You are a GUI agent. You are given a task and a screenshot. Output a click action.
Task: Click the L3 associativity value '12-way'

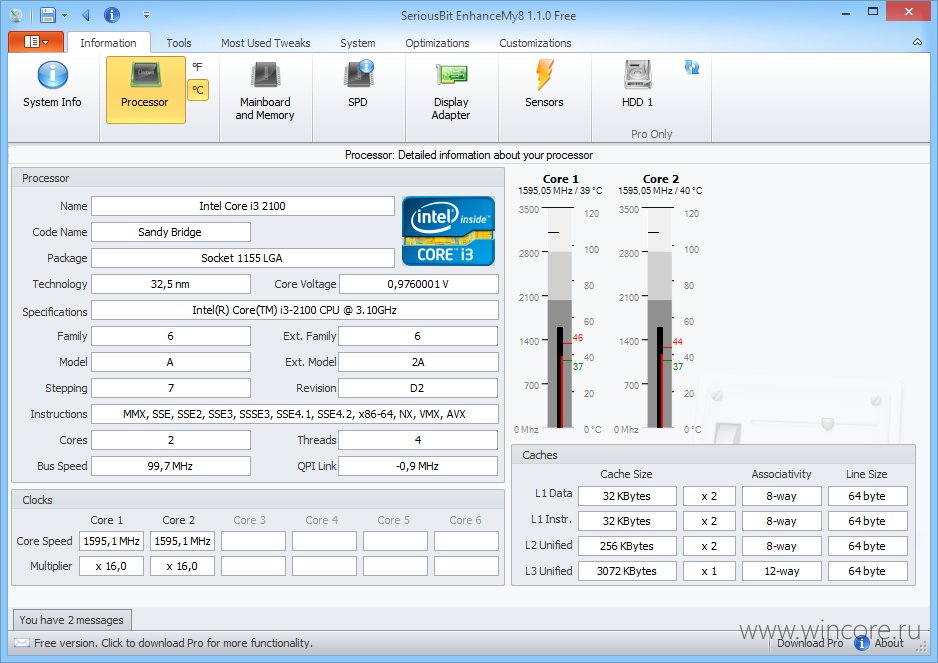(x=782, y=571)
